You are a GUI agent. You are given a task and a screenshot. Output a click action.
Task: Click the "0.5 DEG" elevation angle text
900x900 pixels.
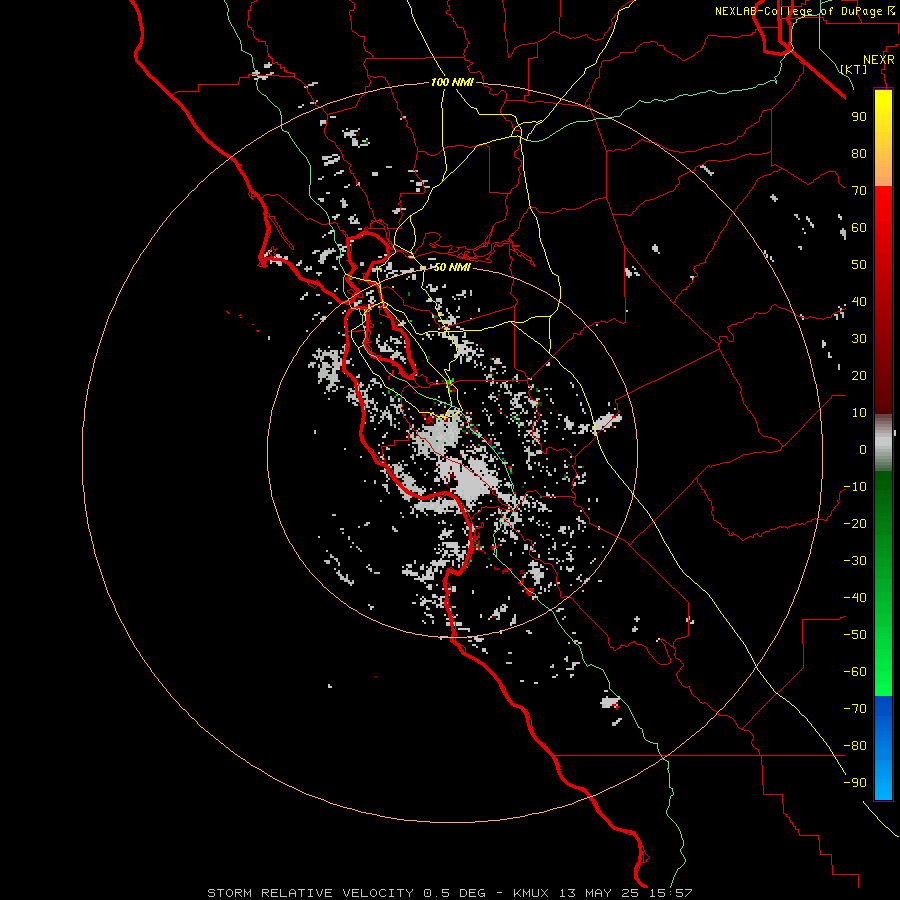coord(454,893)
